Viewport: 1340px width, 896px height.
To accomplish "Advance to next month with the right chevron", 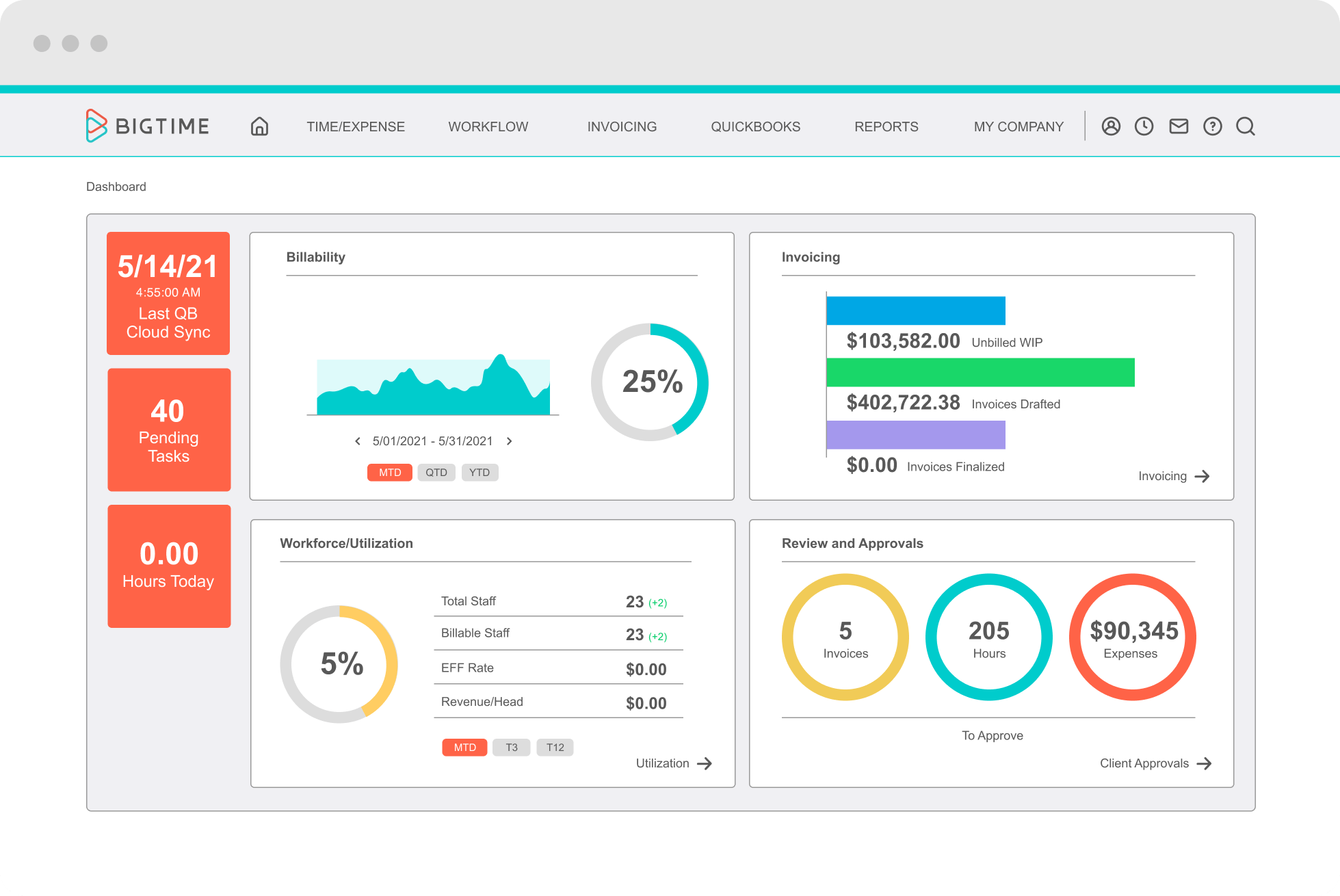I will 509,441.
